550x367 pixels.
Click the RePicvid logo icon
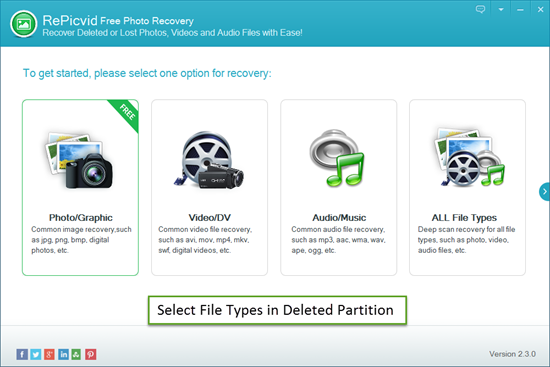24,24
